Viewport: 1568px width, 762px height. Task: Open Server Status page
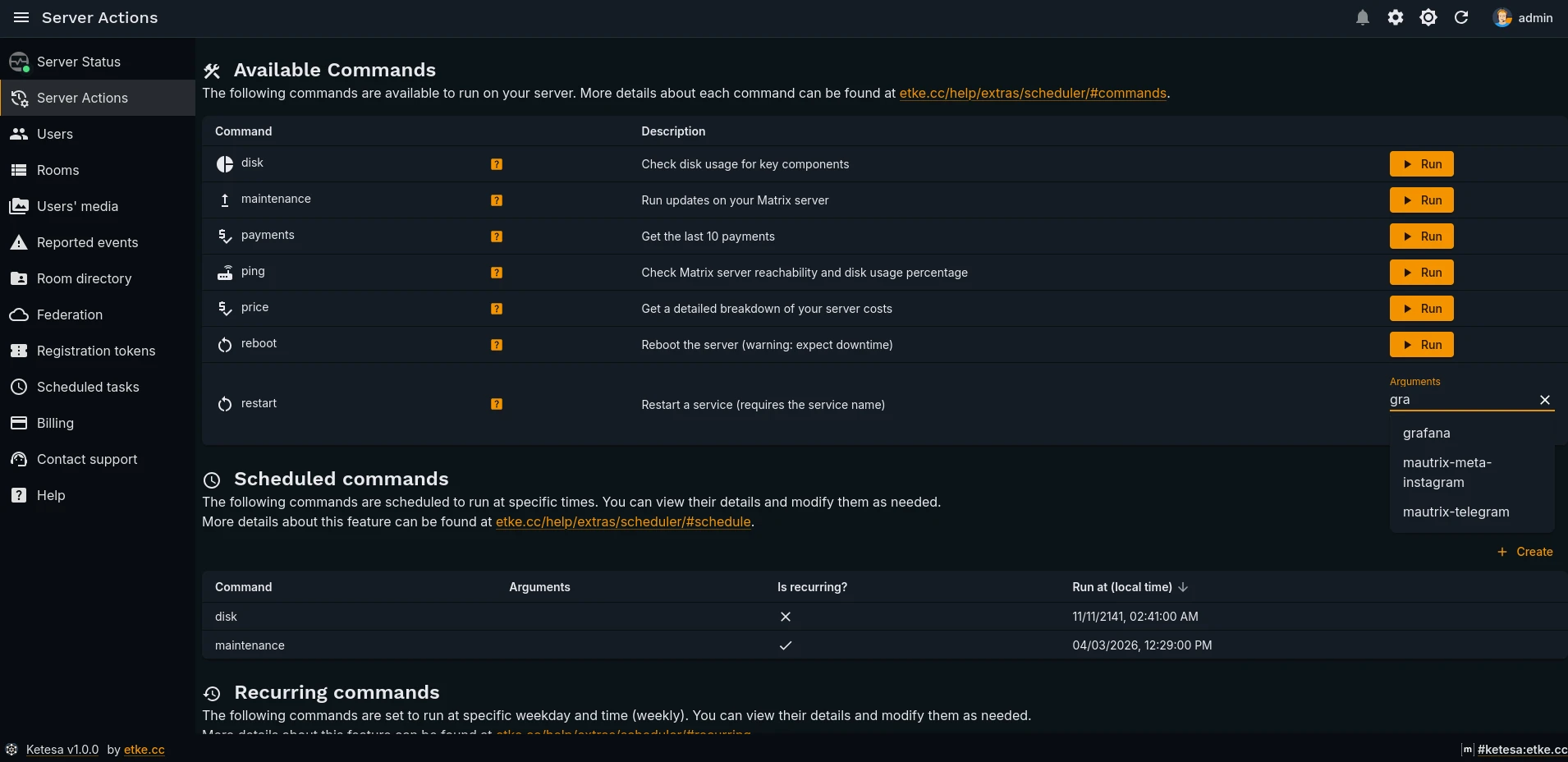pyautogui.click(x=98, y=62)
